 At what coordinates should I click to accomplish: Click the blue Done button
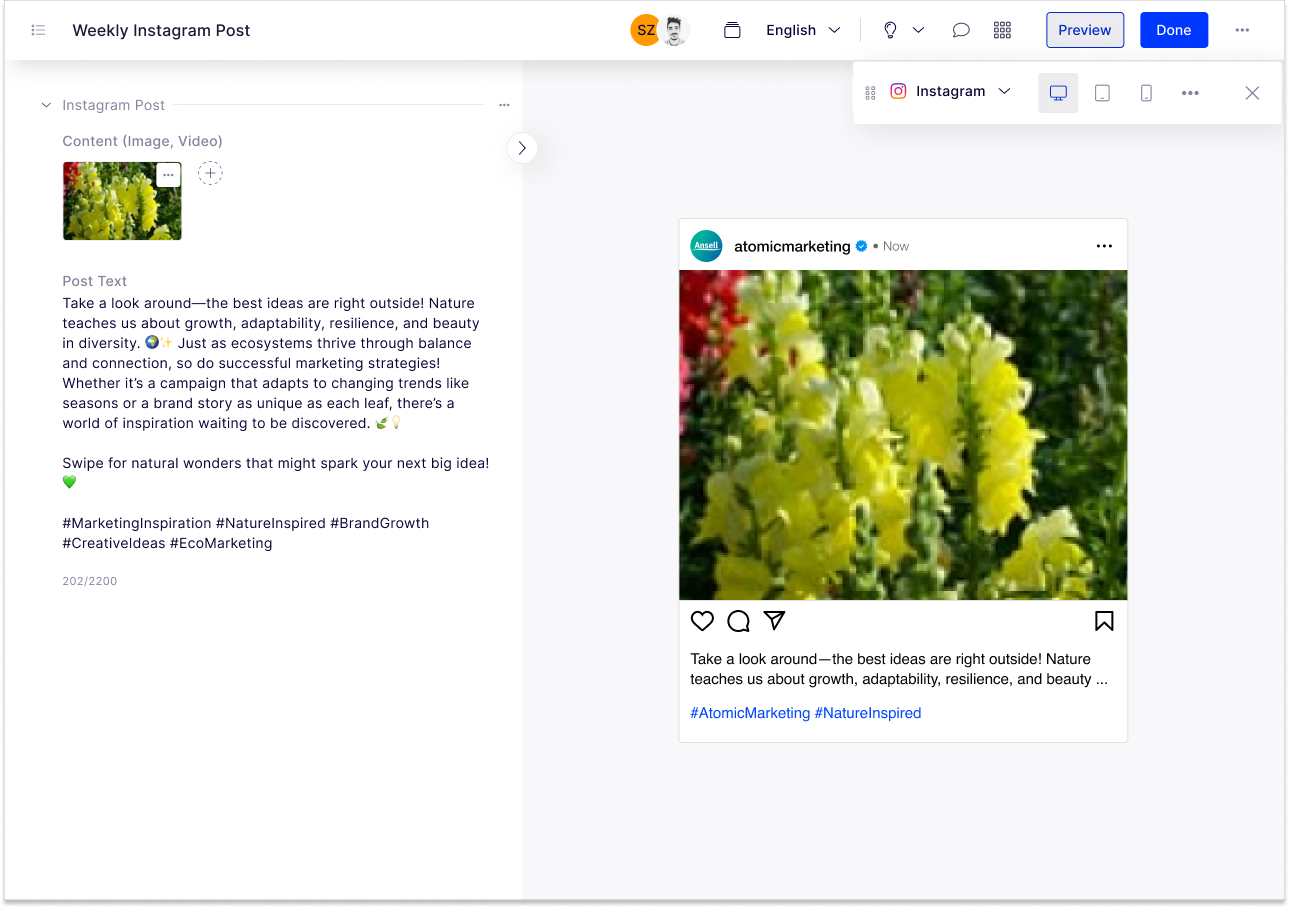pos(1174,30)
